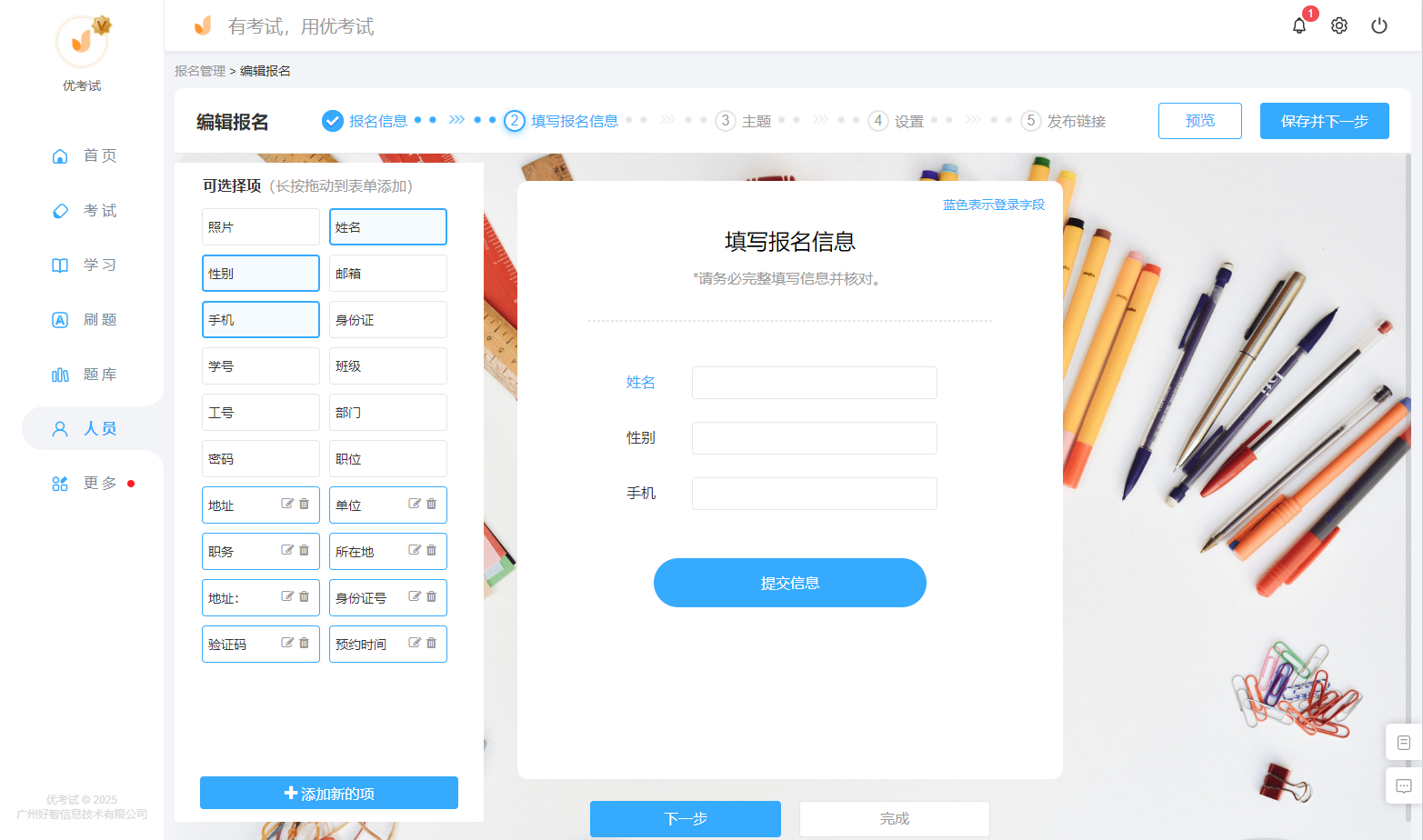Edit the 地址: custom field

(x=287, y=596)
